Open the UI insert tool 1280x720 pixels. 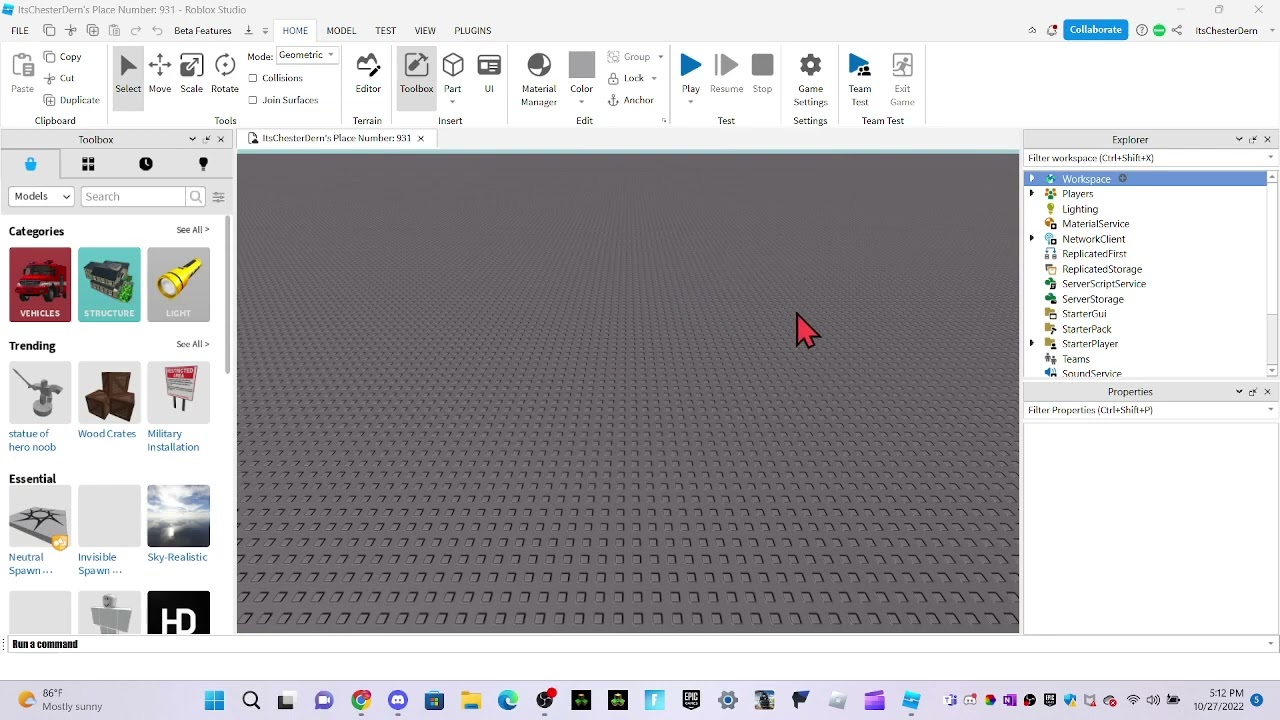pos(489,74)
